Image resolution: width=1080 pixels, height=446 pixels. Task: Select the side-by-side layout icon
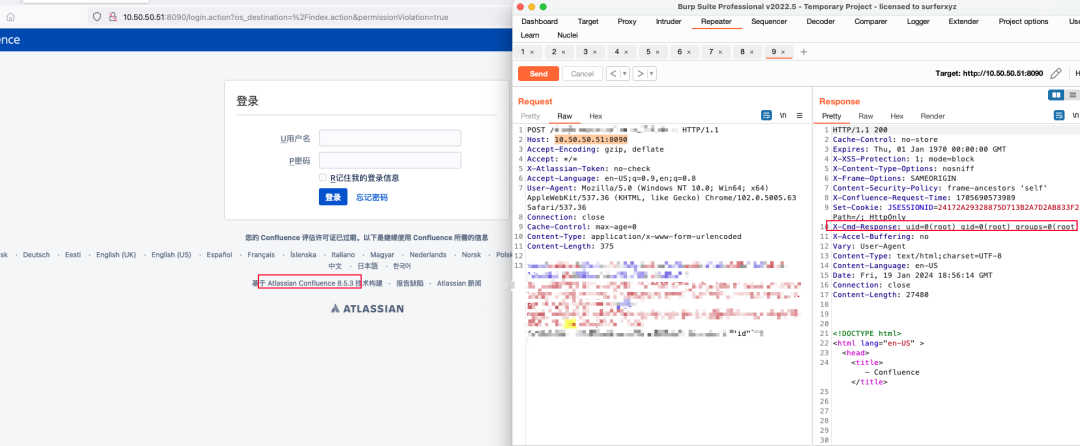coord(1057,95)
